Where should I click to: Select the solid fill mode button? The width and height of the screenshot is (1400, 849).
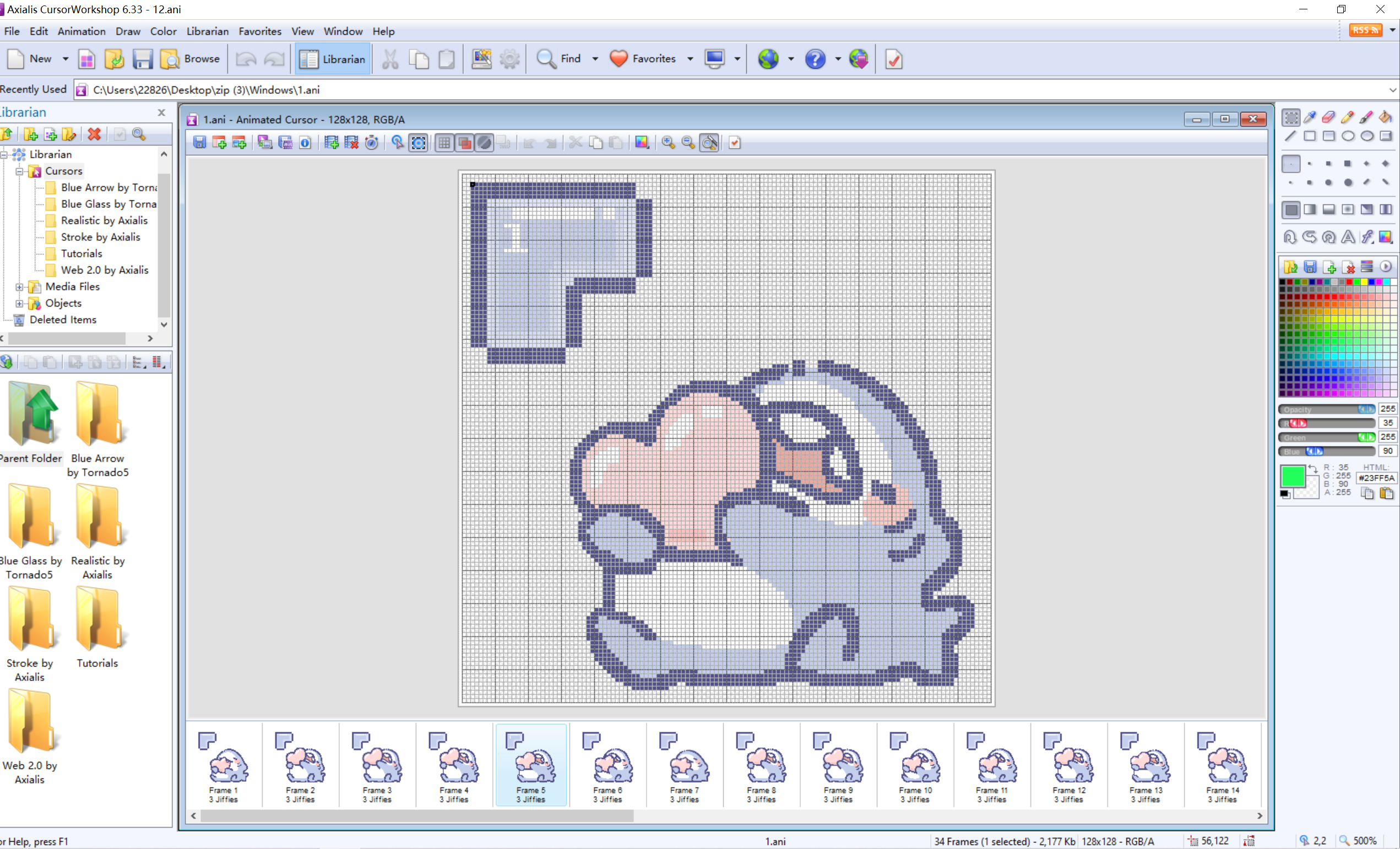tap(1291, 210)
